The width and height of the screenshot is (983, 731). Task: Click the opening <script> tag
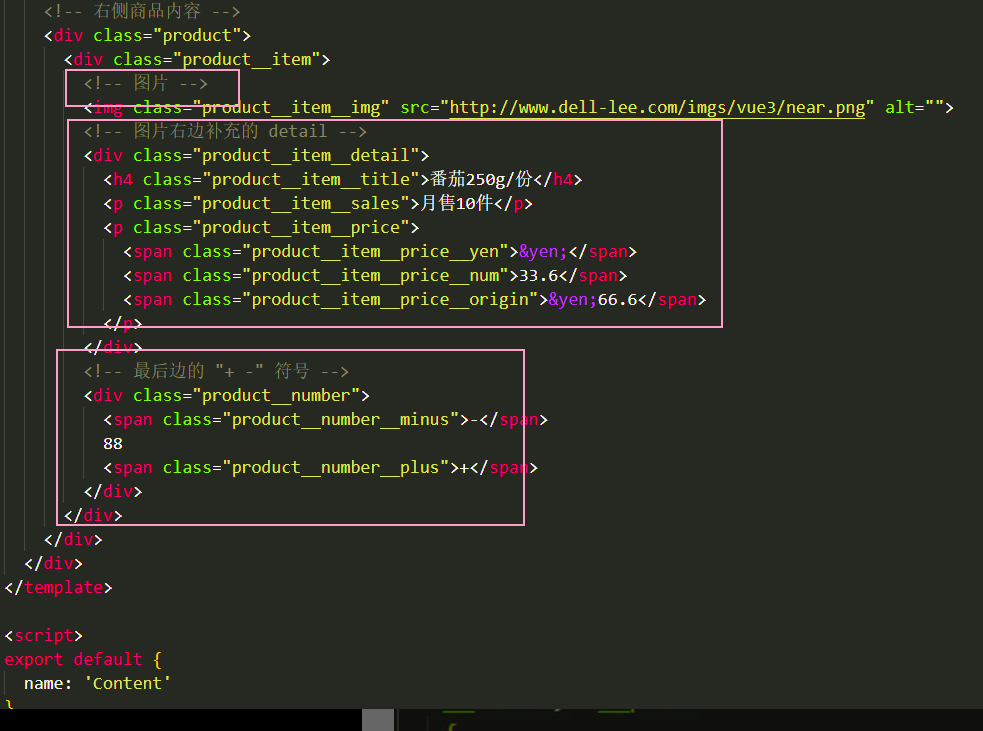click(x=43, y=636)
